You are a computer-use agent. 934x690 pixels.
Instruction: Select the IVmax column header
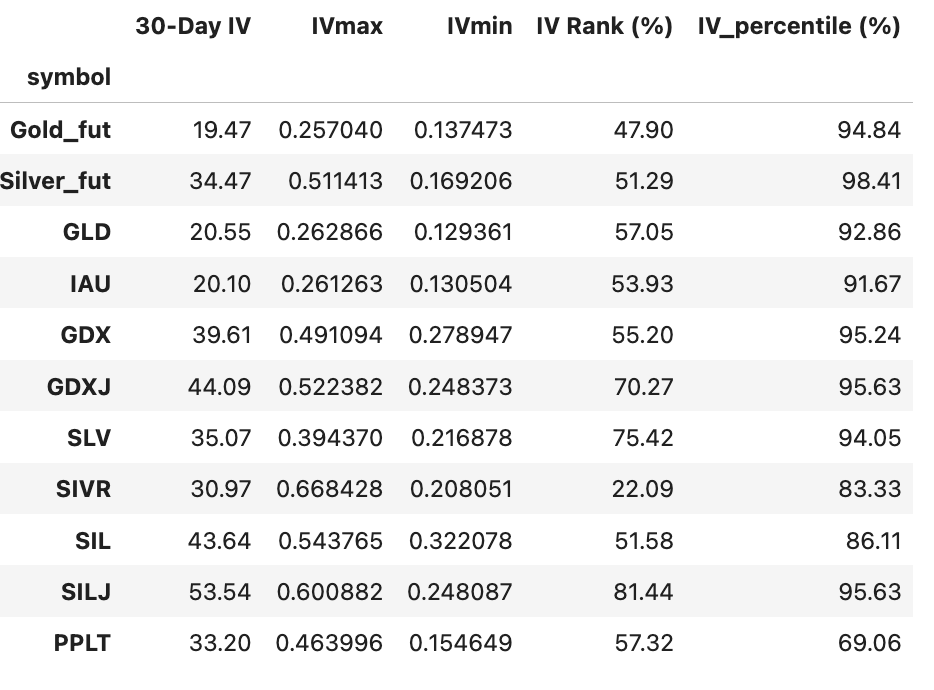click(x=346, y=27)
